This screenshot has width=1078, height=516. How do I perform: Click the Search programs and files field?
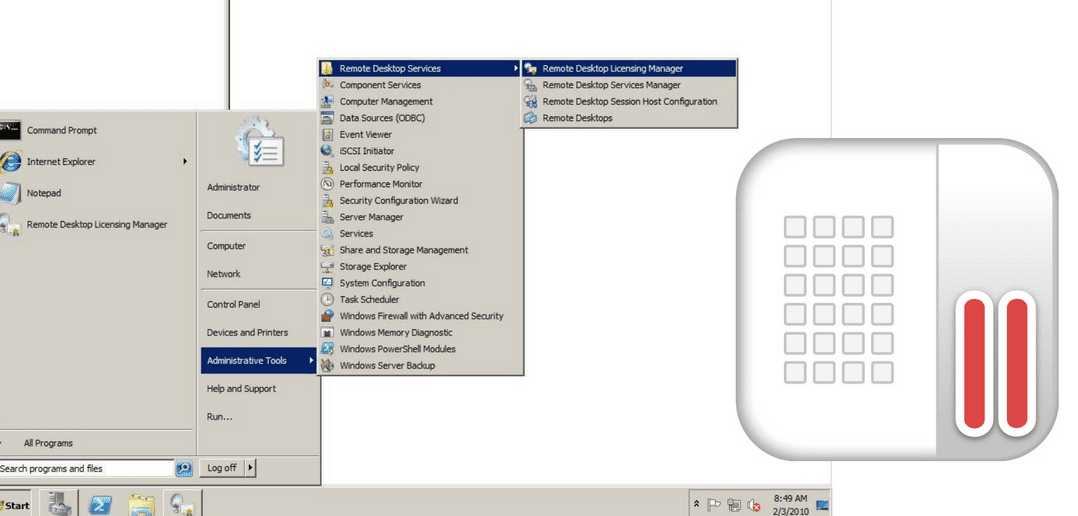[x=86, y=469]
